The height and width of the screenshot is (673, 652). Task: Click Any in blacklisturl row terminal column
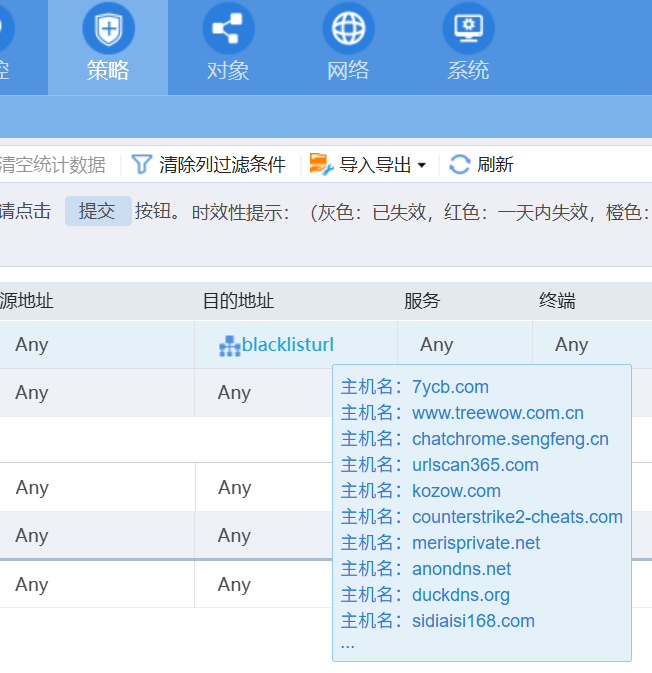(571, 346)
